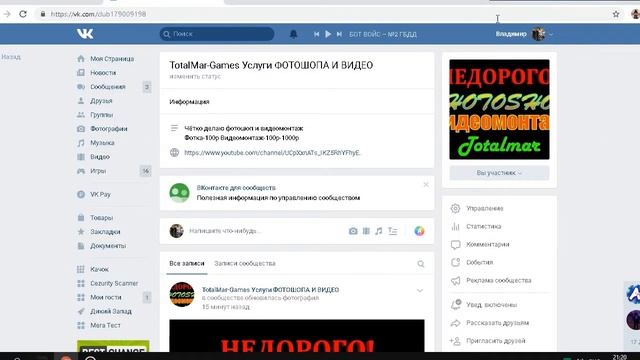This screenshot has width=640, height=360.
Task: Skip to previous audio track
Action: click(316, 34)
